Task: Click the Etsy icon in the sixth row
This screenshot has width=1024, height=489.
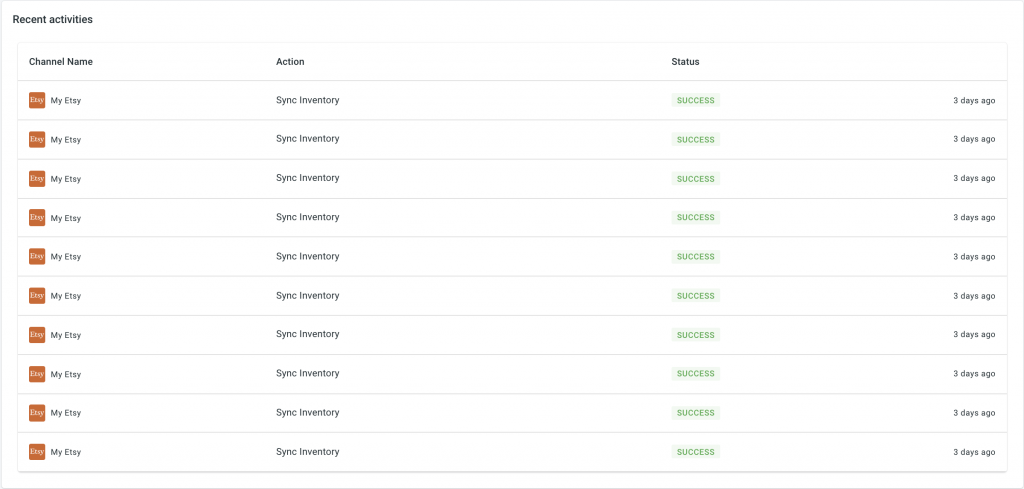Action: point(37,296)
